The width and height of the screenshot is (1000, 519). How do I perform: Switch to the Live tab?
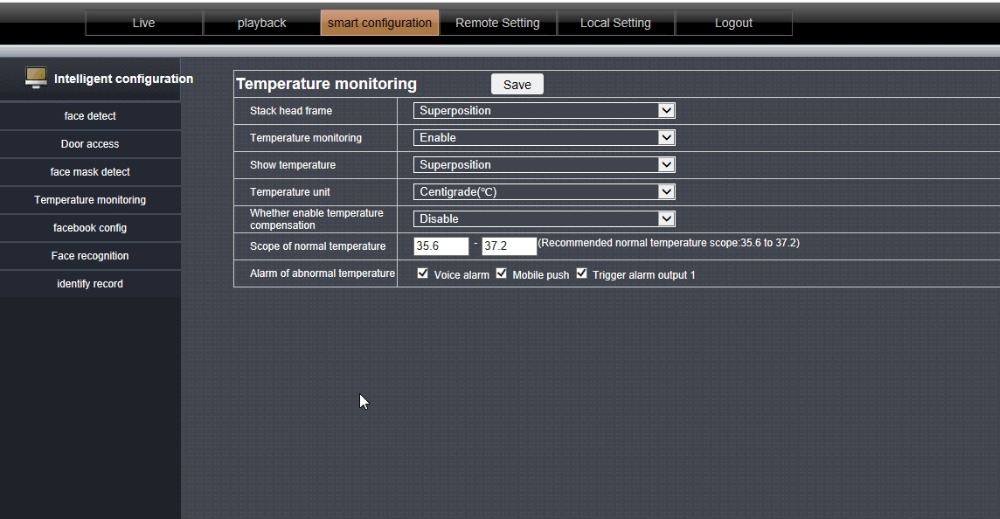143,23
